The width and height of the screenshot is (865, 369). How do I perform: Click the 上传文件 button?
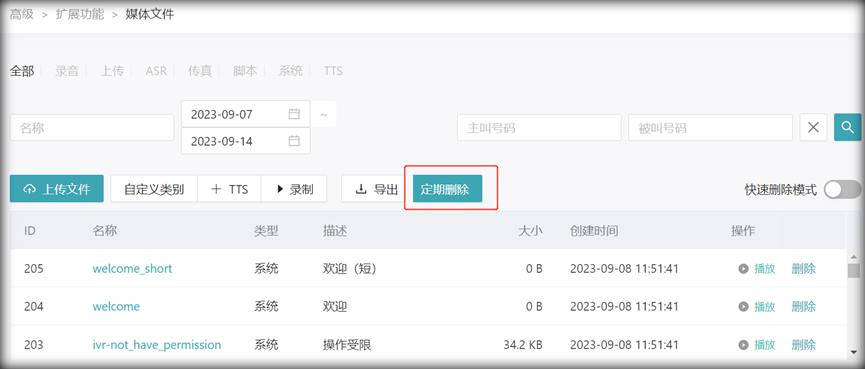pyautogui.click(x=57, y=189)
